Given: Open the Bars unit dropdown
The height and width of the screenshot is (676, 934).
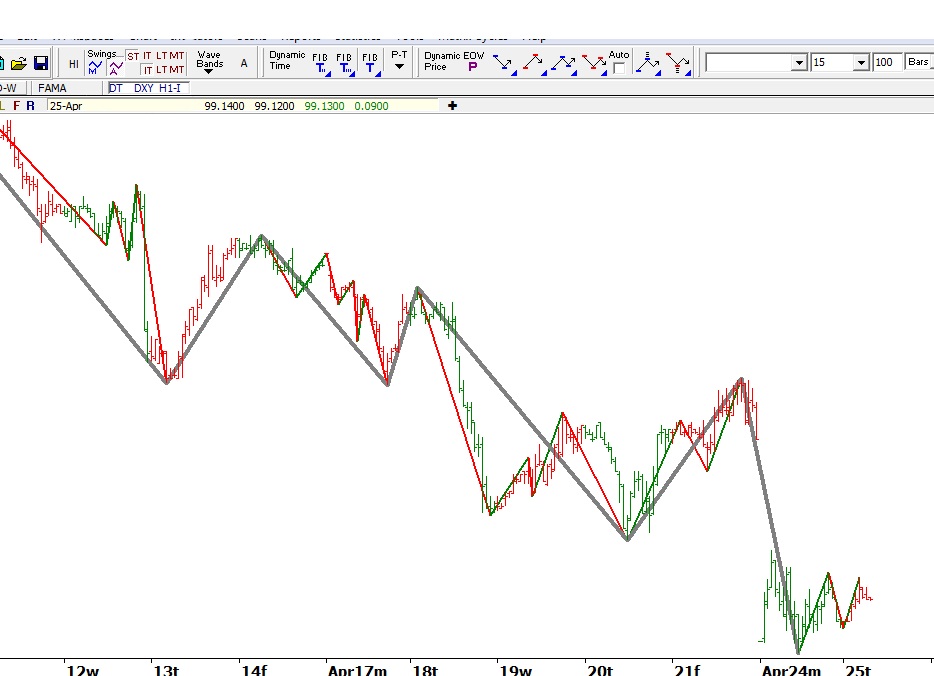Looking at the screenshot, I should tap(919, 62).
